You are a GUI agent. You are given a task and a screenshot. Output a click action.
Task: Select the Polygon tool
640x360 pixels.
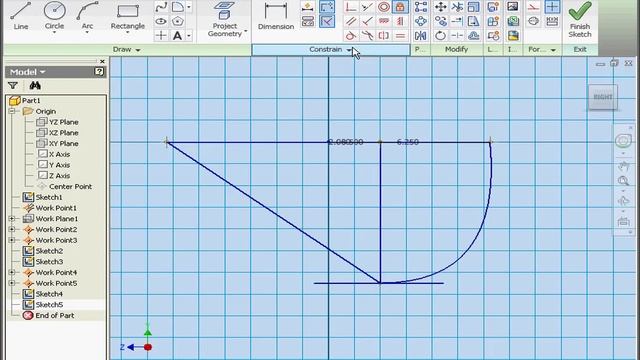178,21
